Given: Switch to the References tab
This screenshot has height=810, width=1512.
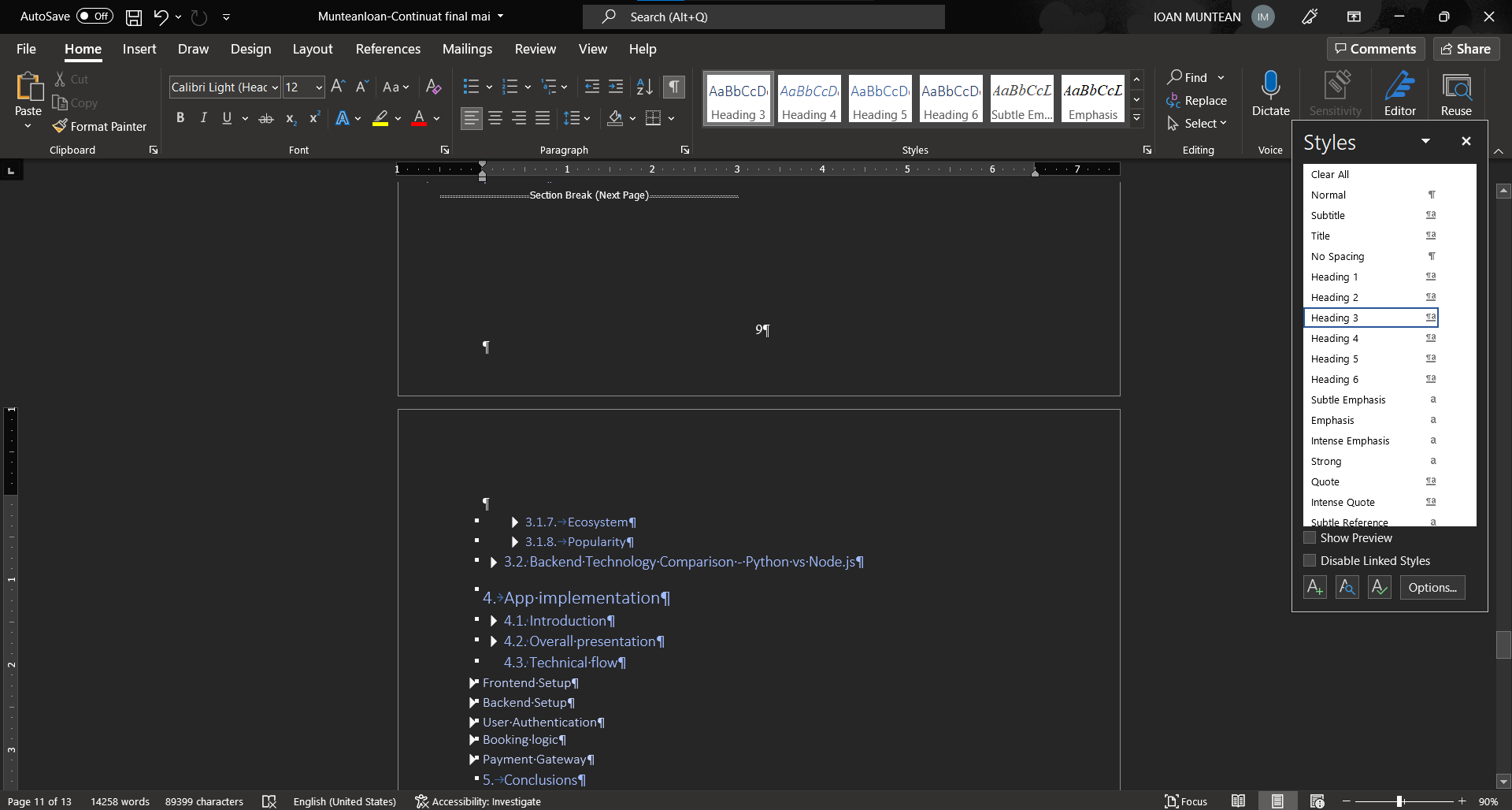Looking at the screenshot, I should point(388,49).
